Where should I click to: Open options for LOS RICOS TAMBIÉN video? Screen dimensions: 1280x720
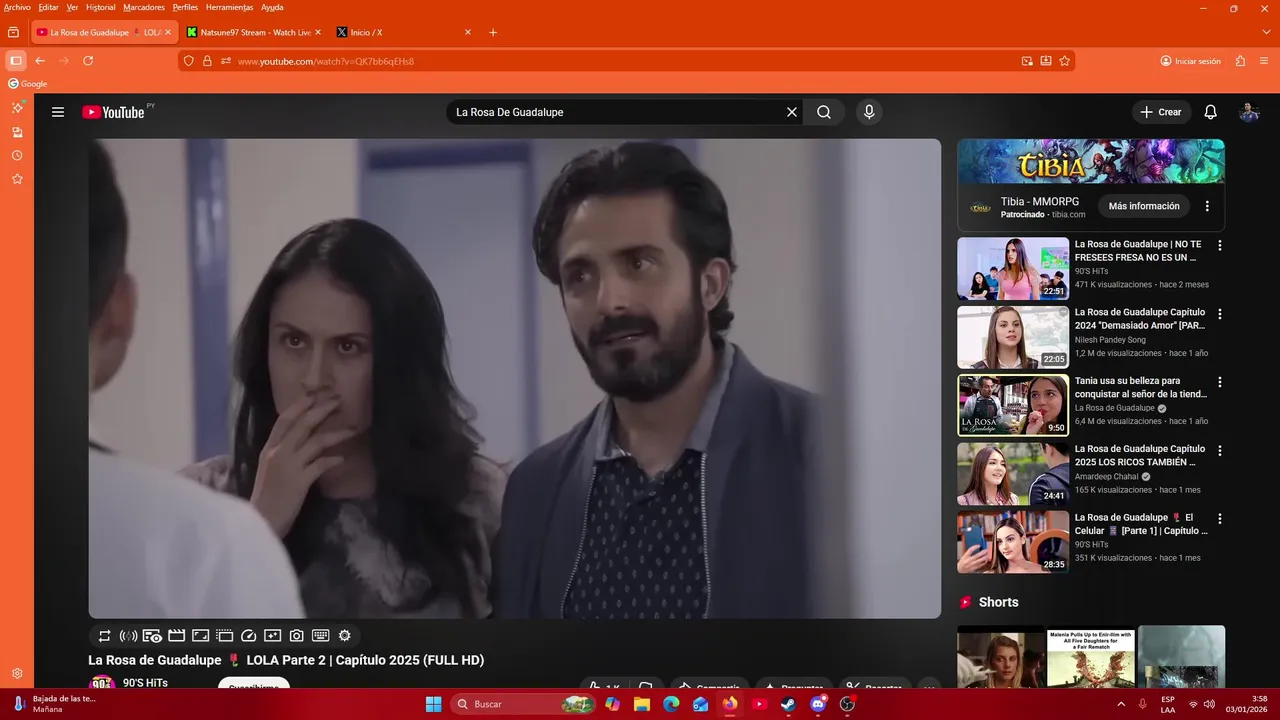coord(1219,451)
